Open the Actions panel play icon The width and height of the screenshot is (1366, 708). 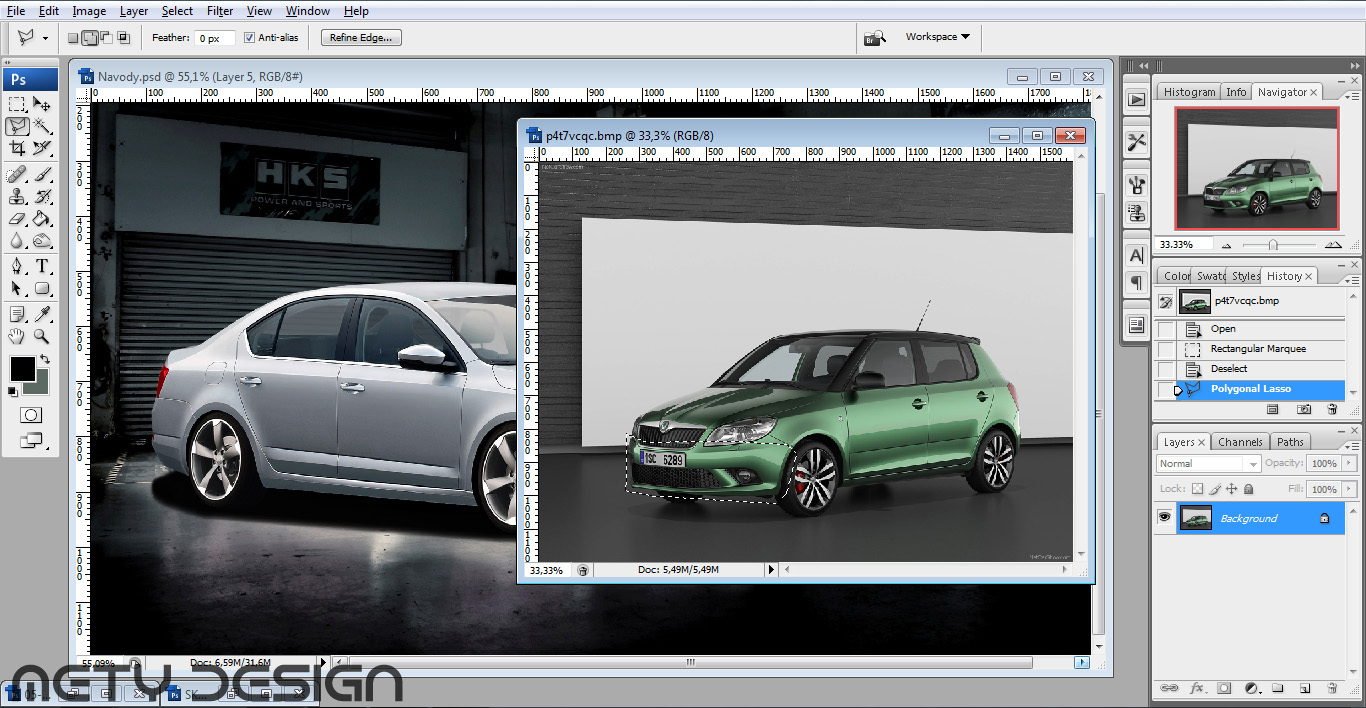click(1136, 99)
